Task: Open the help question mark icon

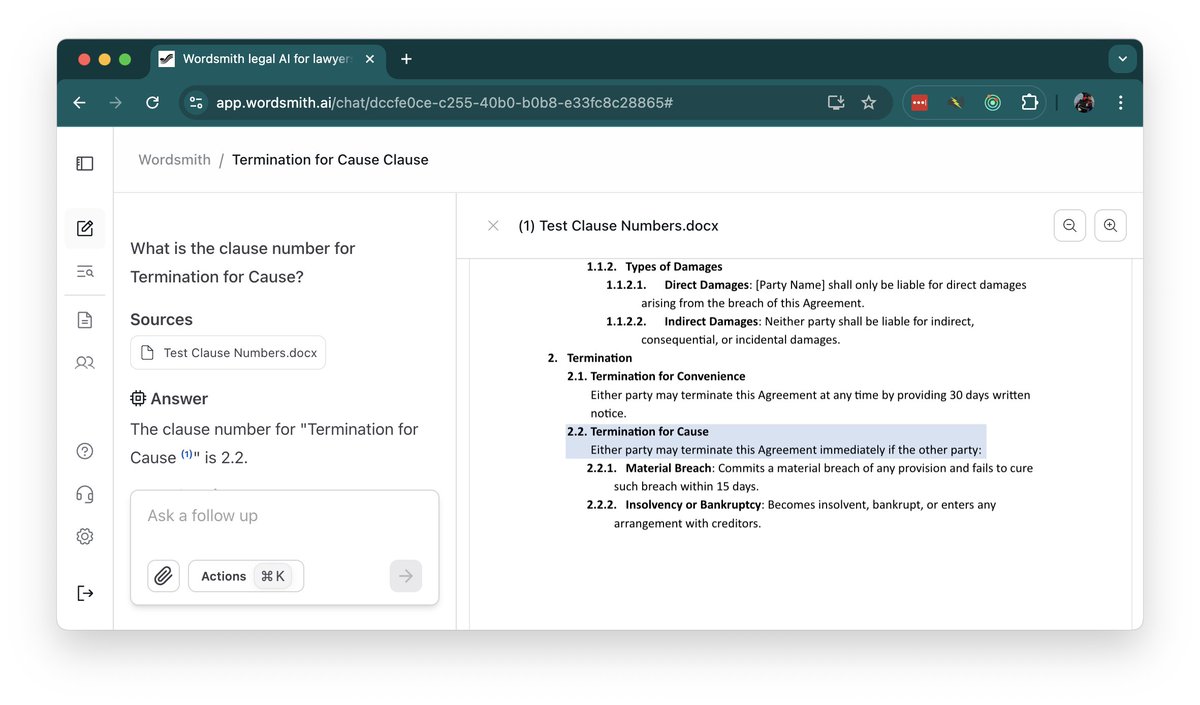Action: [x=85, y=451]
